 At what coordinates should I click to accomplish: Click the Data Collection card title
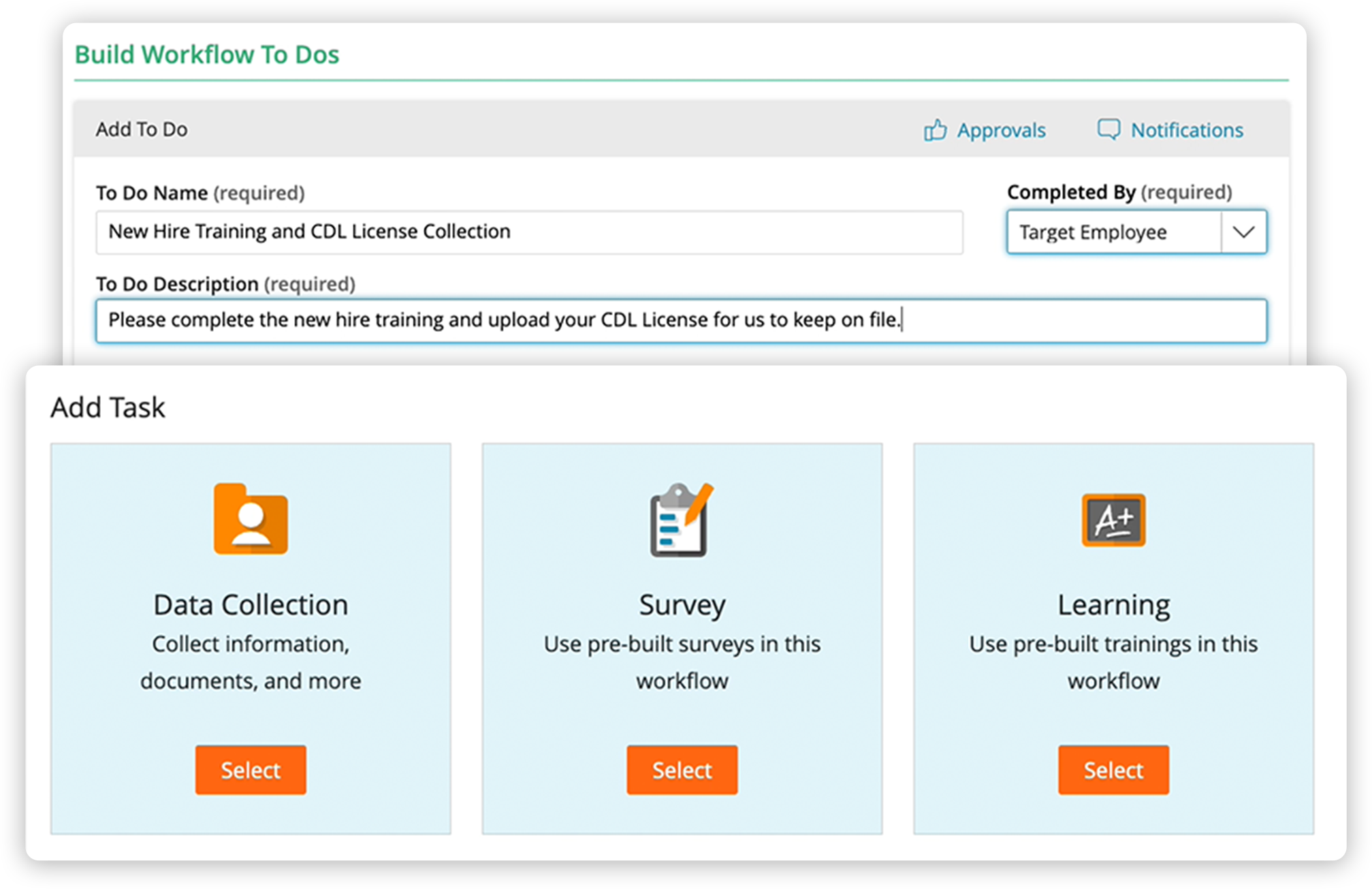coord(251,605)
